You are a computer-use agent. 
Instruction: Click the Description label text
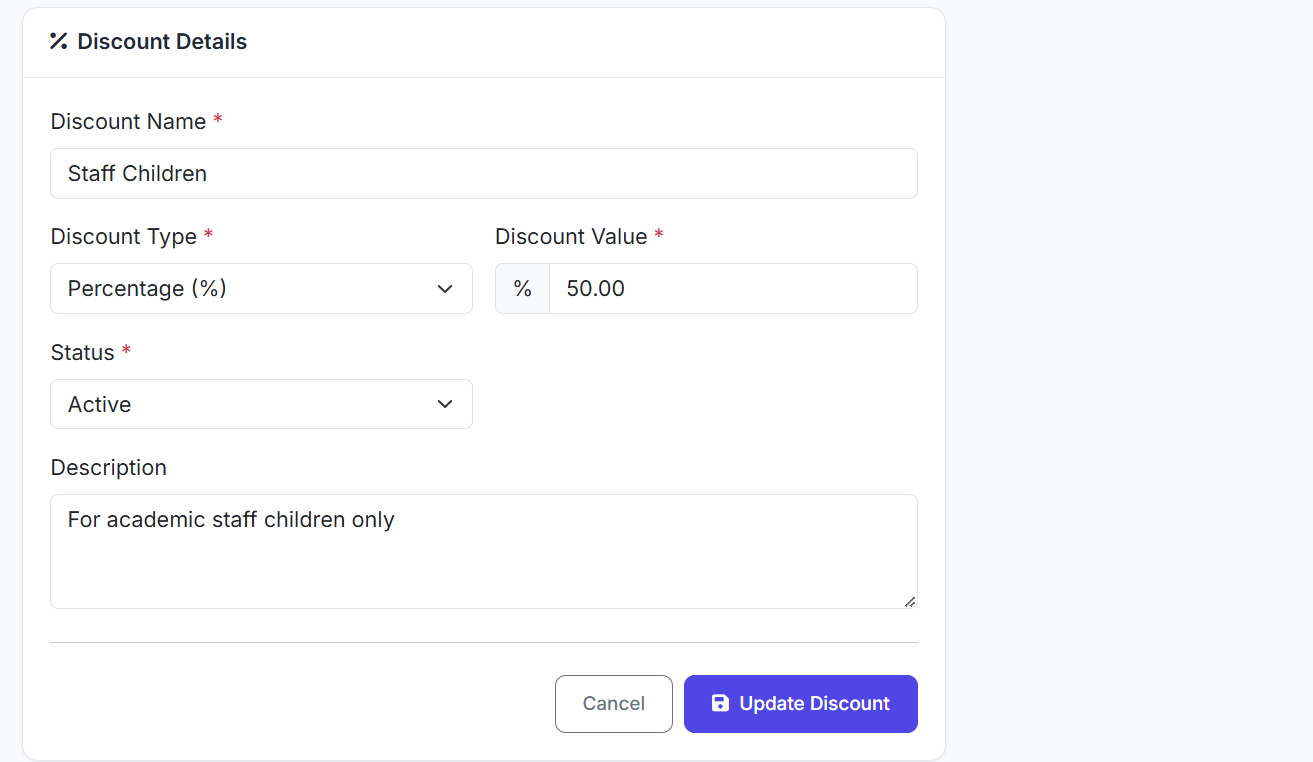click(108, 468)
